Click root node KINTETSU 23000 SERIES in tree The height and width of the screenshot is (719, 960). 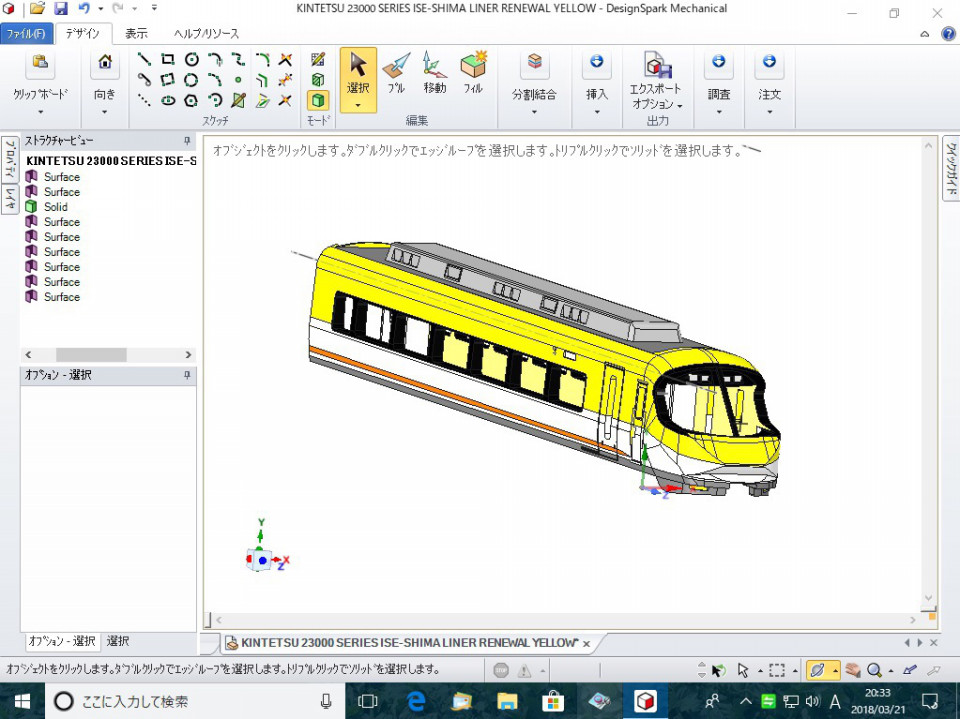(111, 161)
